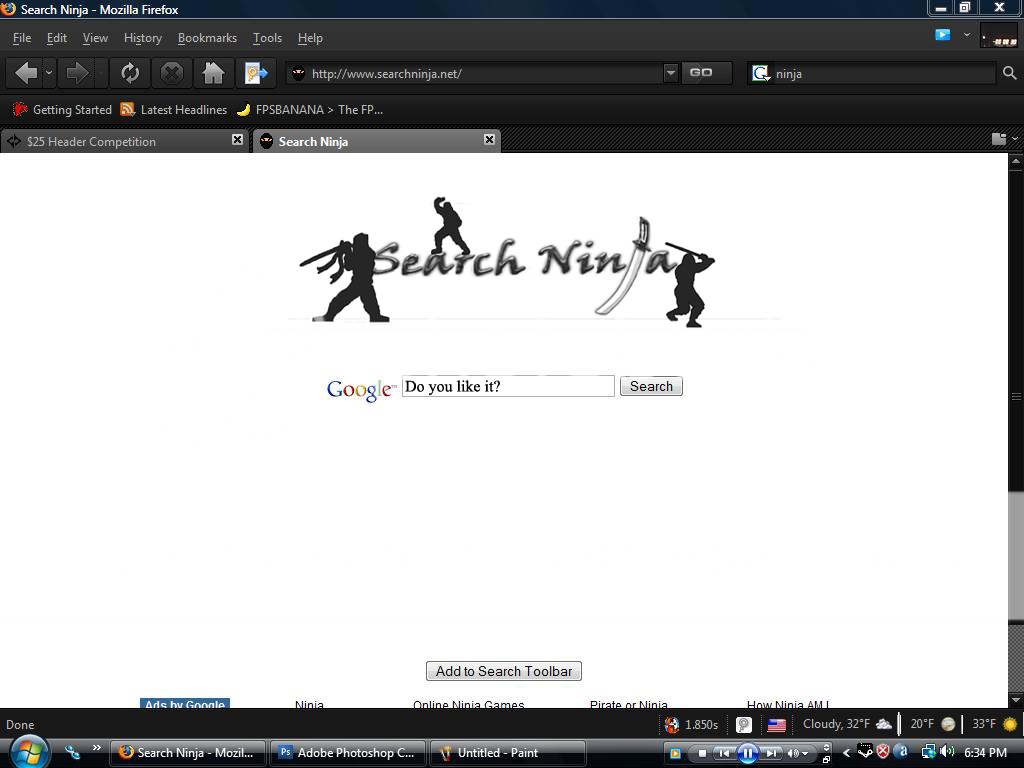Go back using the Back arrow
This screenshot has height=768, width=1024.
pyautogui.click(x=26, y=73)
